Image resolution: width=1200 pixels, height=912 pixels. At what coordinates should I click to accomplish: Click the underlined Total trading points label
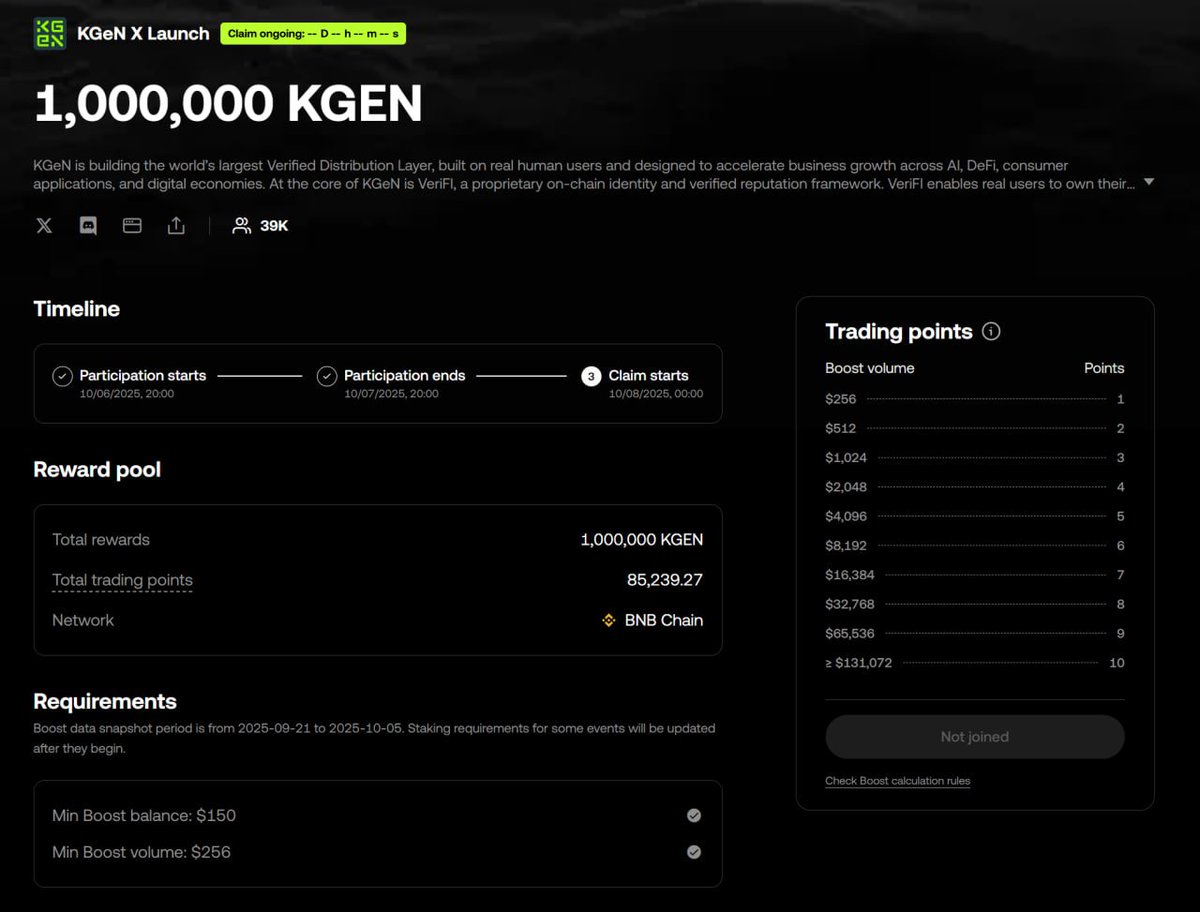click(122, 580)
